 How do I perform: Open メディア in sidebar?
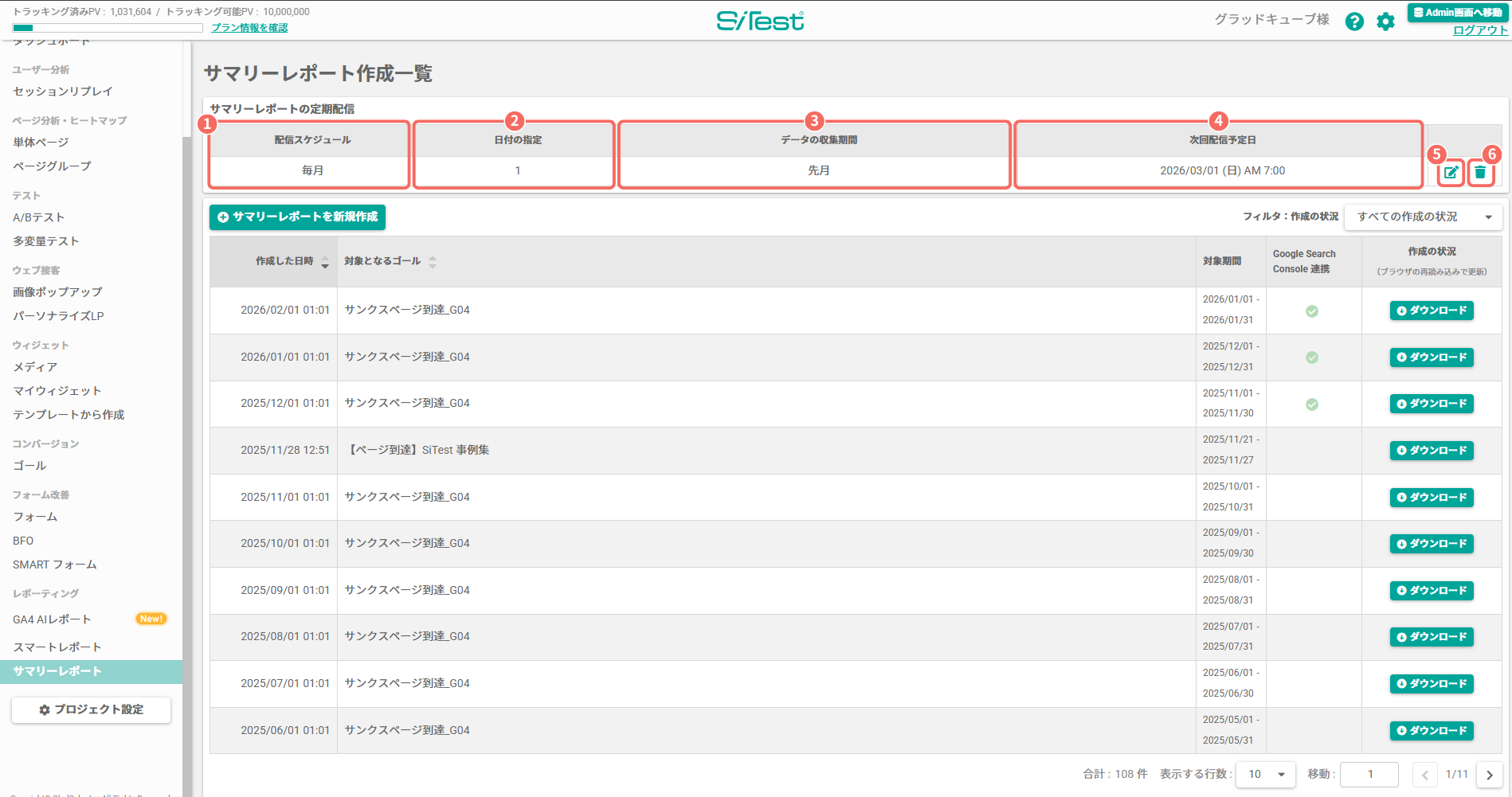point(35,367)
